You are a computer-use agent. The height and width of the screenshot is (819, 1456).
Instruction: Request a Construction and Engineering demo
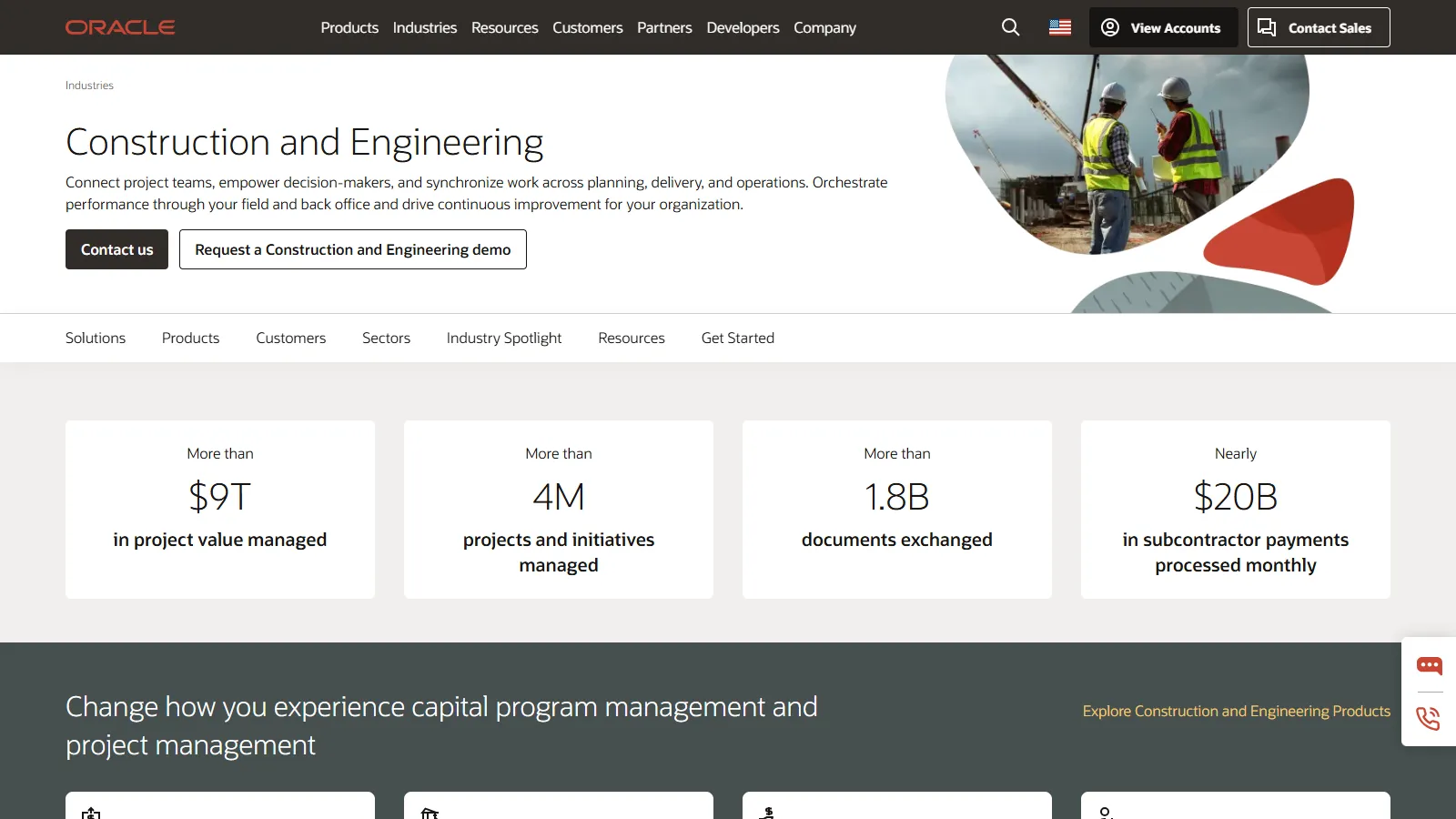pos(353,249)
